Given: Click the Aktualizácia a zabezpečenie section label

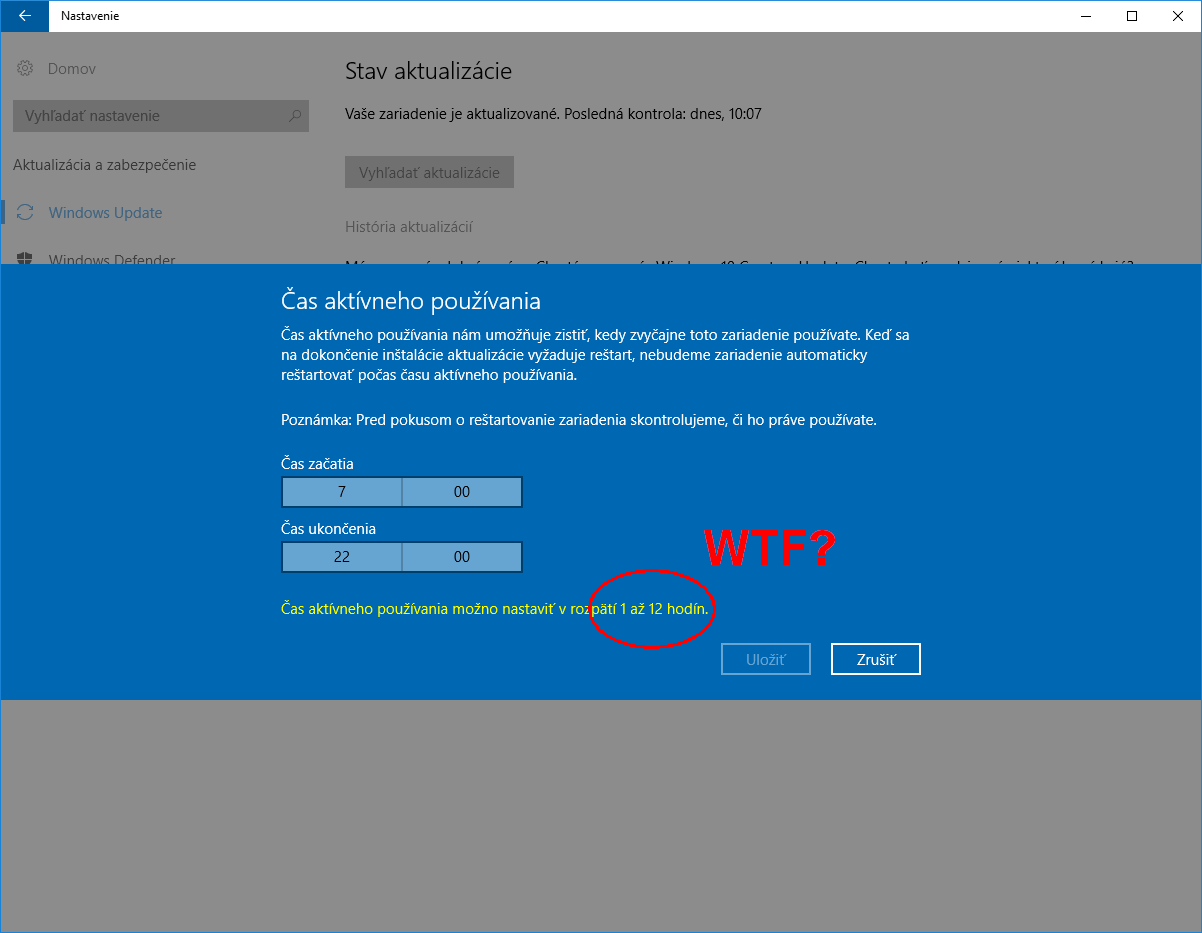Looking at the screenshot, I should coord(104,165).
